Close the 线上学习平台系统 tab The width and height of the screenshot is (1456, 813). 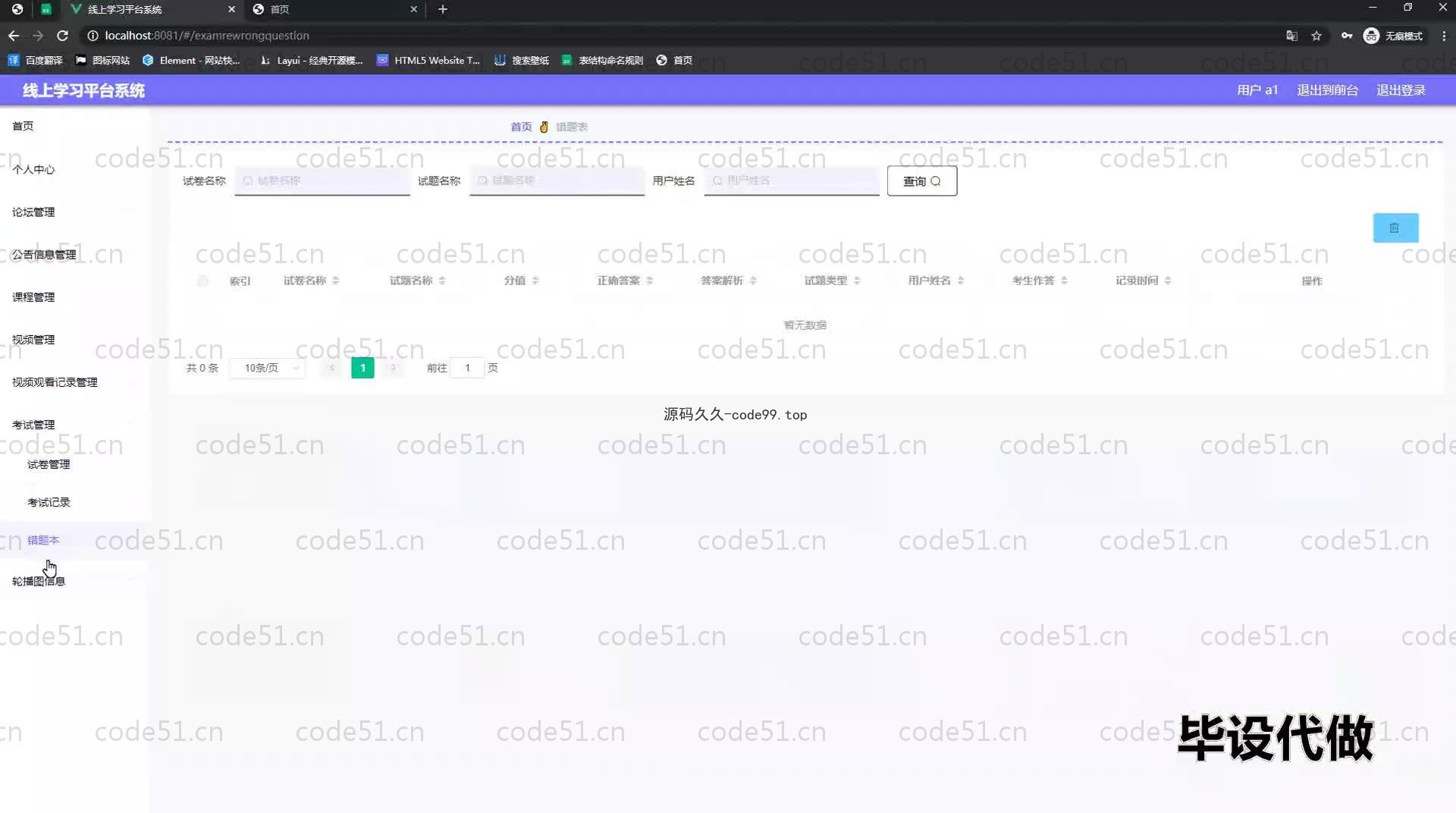pos(232,9)
